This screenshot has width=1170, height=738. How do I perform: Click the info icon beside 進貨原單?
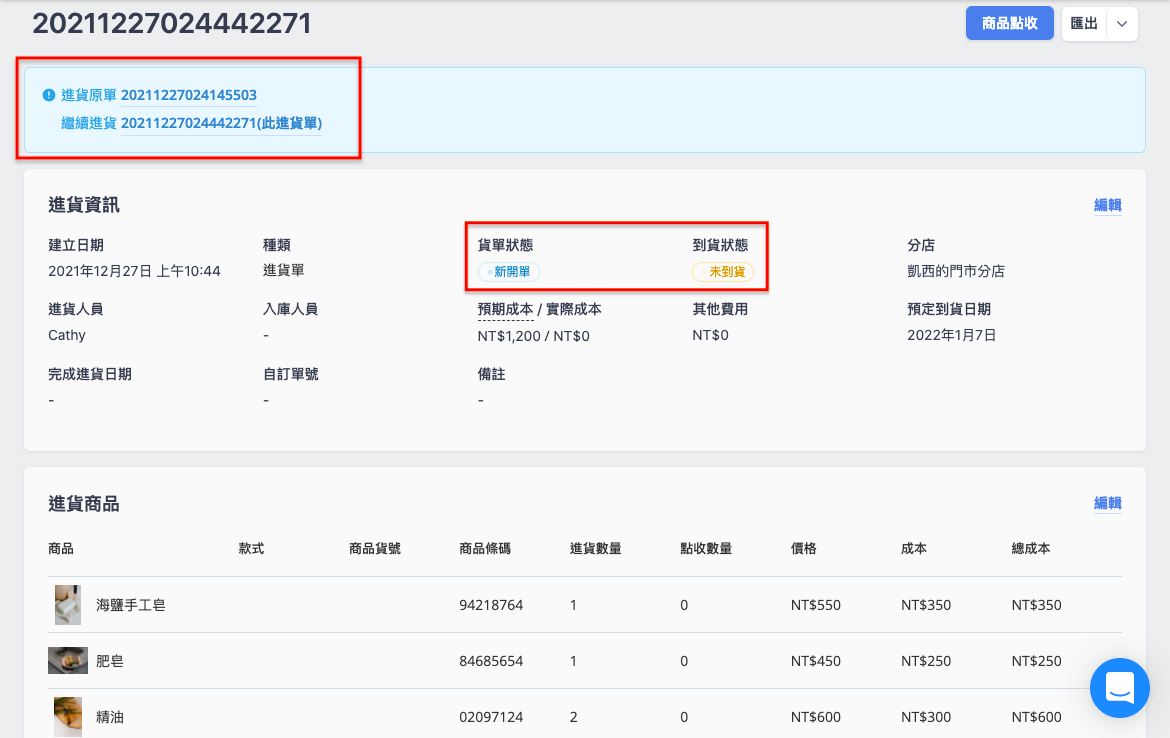[x=49, y=95]
